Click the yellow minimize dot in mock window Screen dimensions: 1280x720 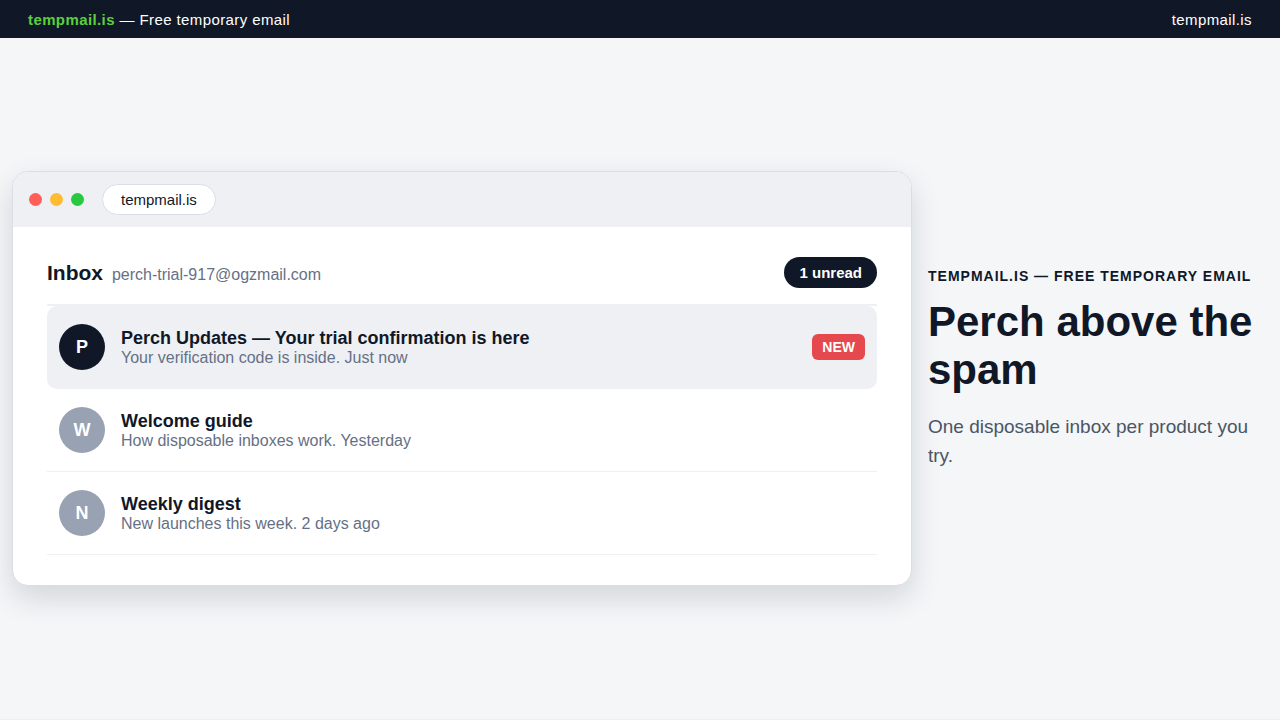pyautogui.click(x=57, y=199)
